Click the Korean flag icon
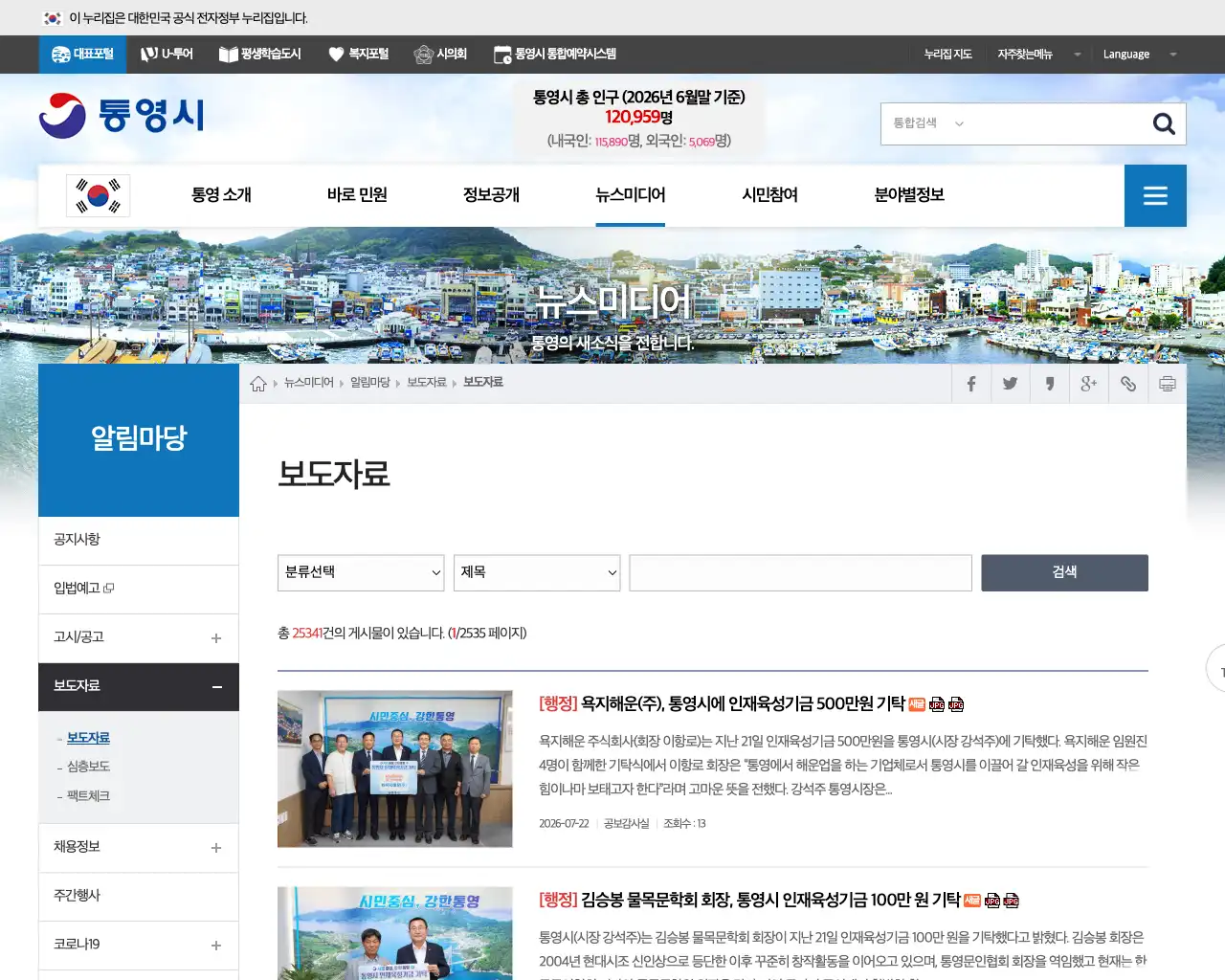This screenshot has height=980, width=1225. click(98, 195)
